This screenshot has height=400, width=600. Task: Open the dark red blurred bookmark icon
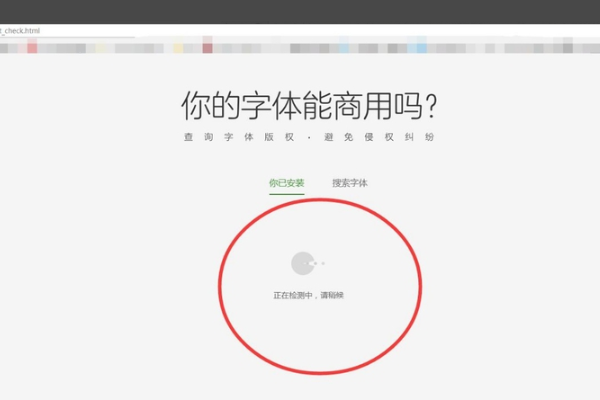(207, 48)
